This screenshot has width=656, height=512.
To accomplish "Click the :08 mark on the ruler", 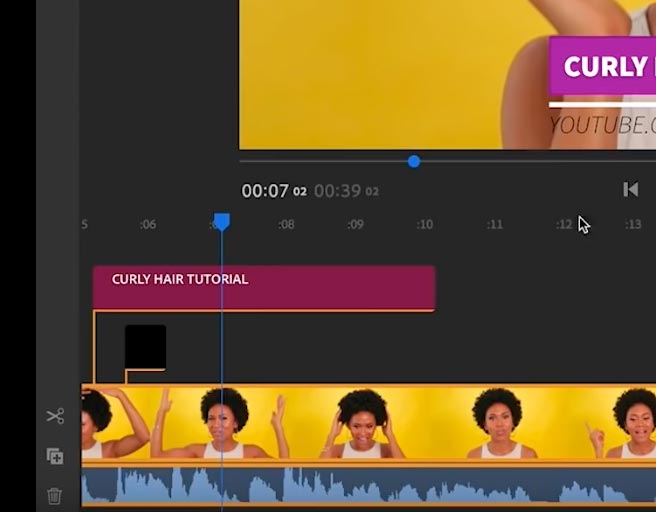I will tap(286, 225).
